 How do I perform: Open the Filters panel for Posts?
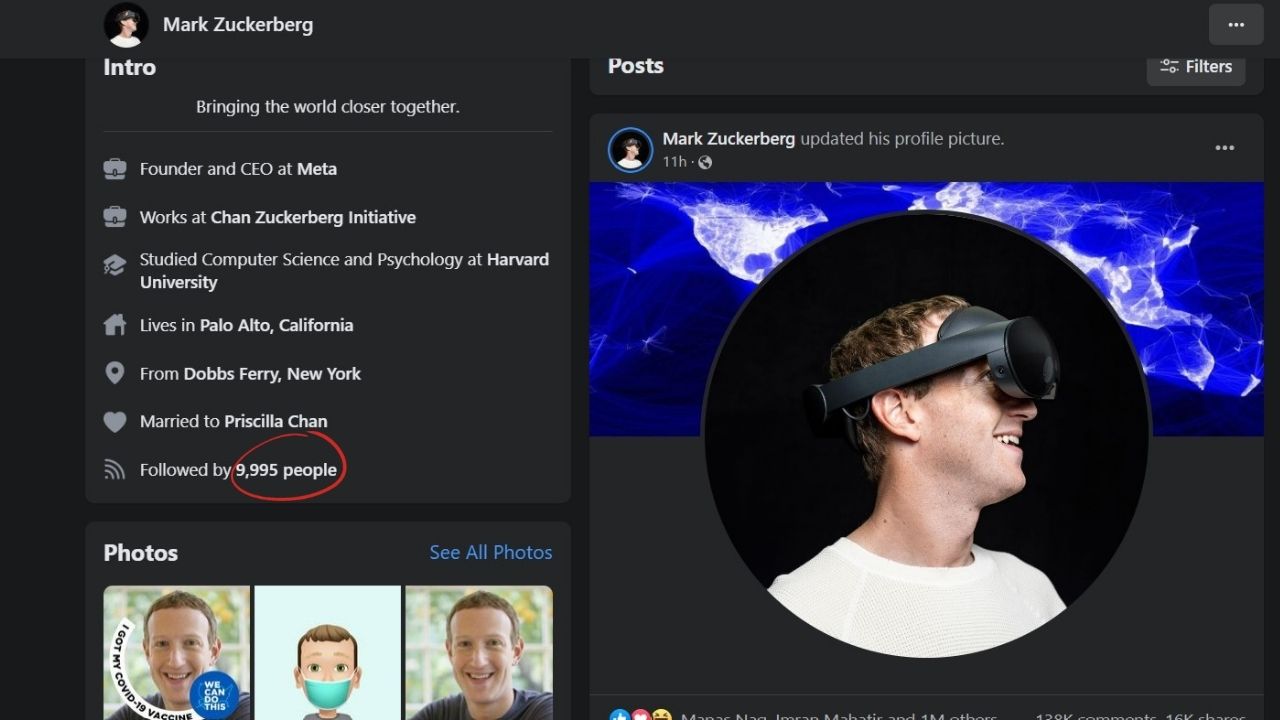(x=1196, y=66)
